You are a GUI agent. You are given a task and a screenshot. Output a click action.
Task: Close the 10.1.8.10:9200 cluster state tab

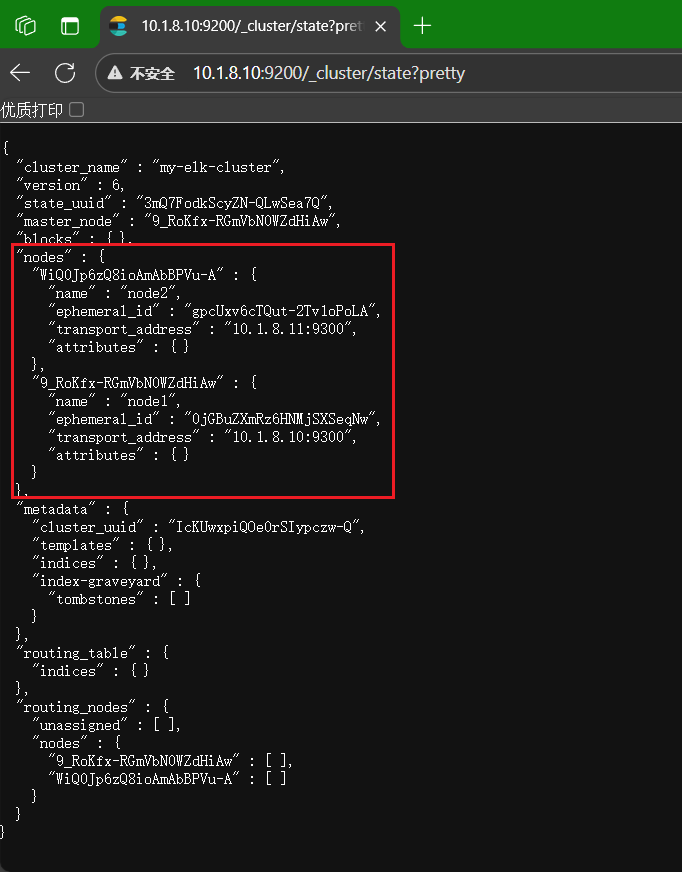(x=380, y=26)
